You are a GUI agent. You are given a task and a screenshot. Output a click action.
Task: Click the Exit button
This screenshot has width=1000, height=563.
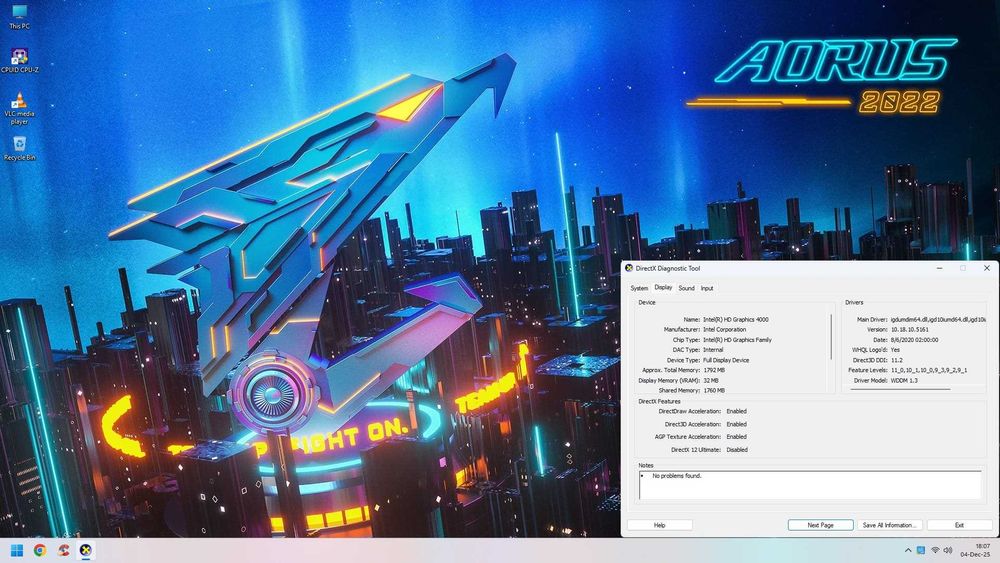tap(959, 525)
